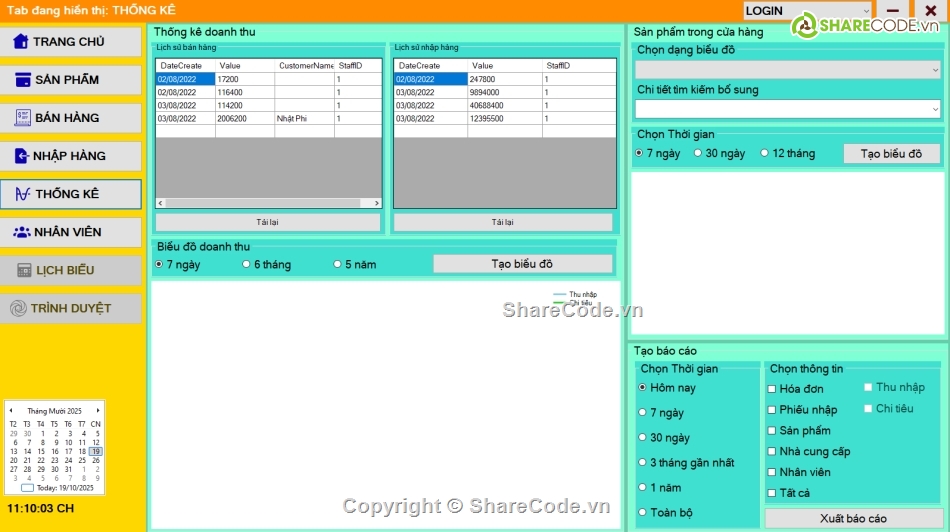Expand the Chi tiết tìm kiếm bổ sung dropdown

[x=788, y=109]
